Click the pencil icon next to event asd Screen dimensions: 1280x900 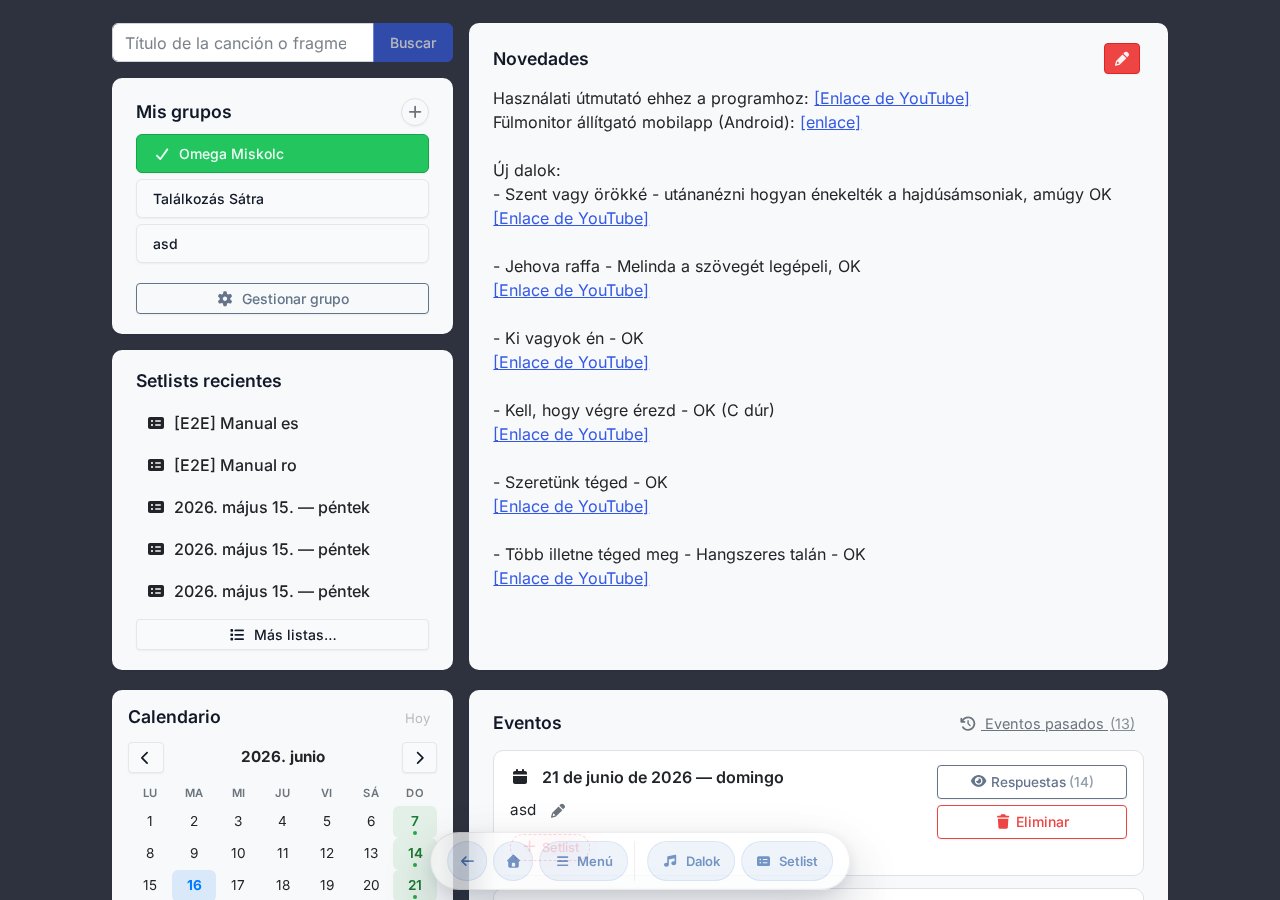[x=558, y=811]
